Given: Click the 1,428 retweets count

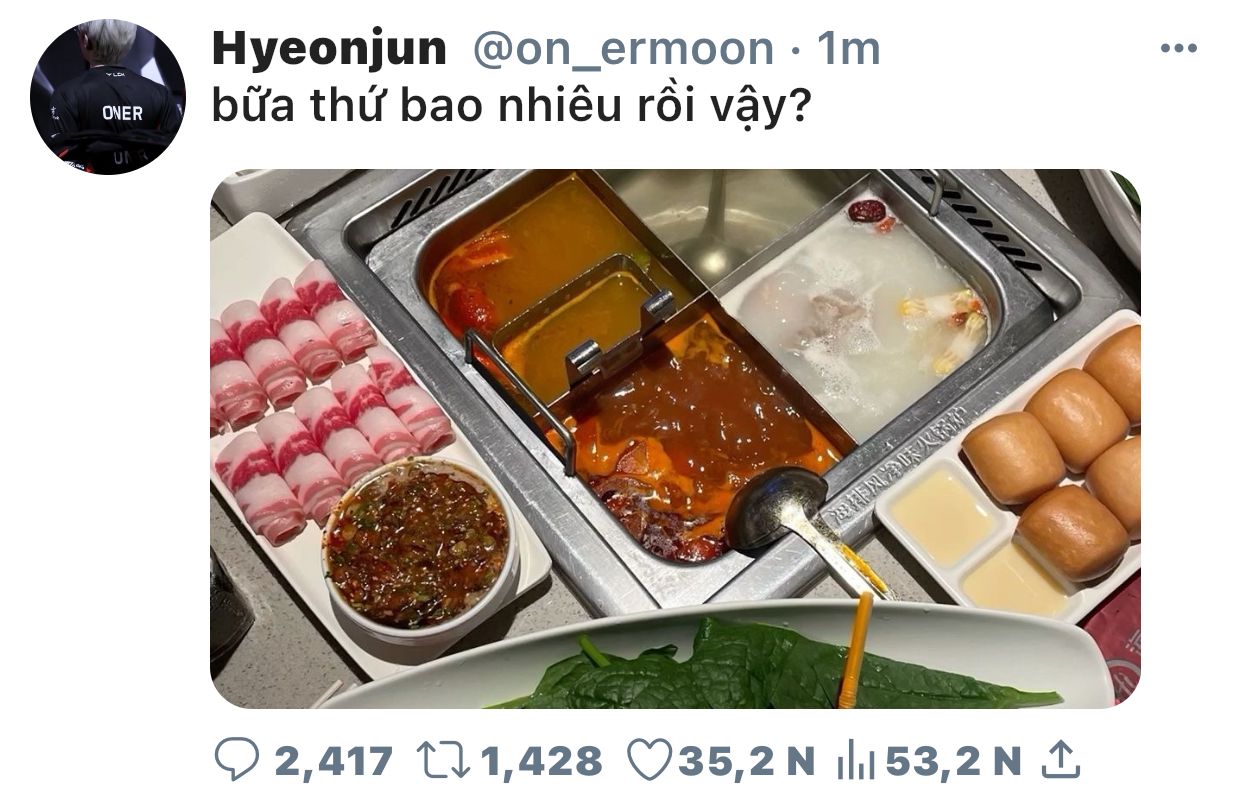Looking at the screenshot, I should pyautogui.click(x=542, y=762).
